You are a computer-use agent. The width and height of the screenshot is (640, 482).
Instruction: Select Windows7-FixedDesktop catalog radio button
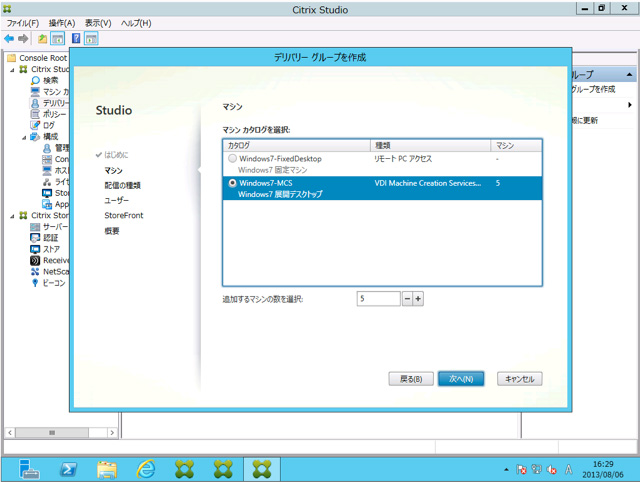[232, 158]
